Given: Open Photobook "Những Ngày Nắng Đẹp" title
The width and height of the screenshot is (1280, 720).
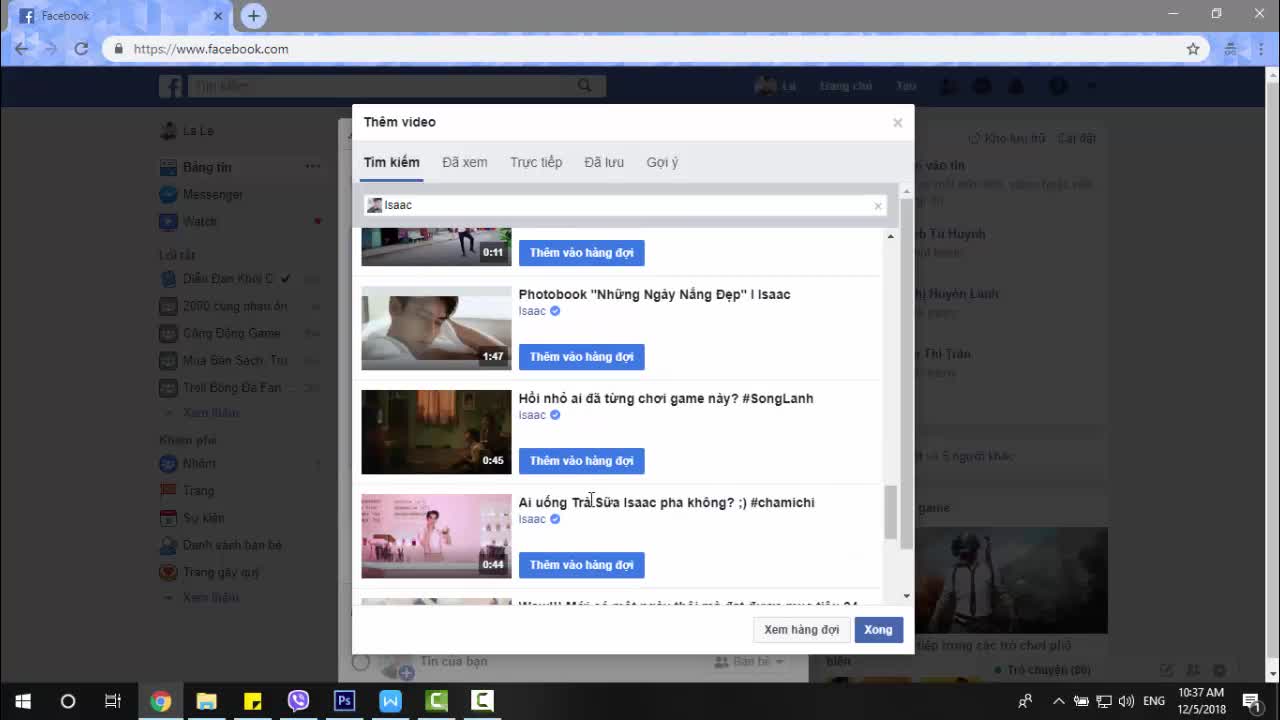Looking at the screenshot, I should pos(654,294).
